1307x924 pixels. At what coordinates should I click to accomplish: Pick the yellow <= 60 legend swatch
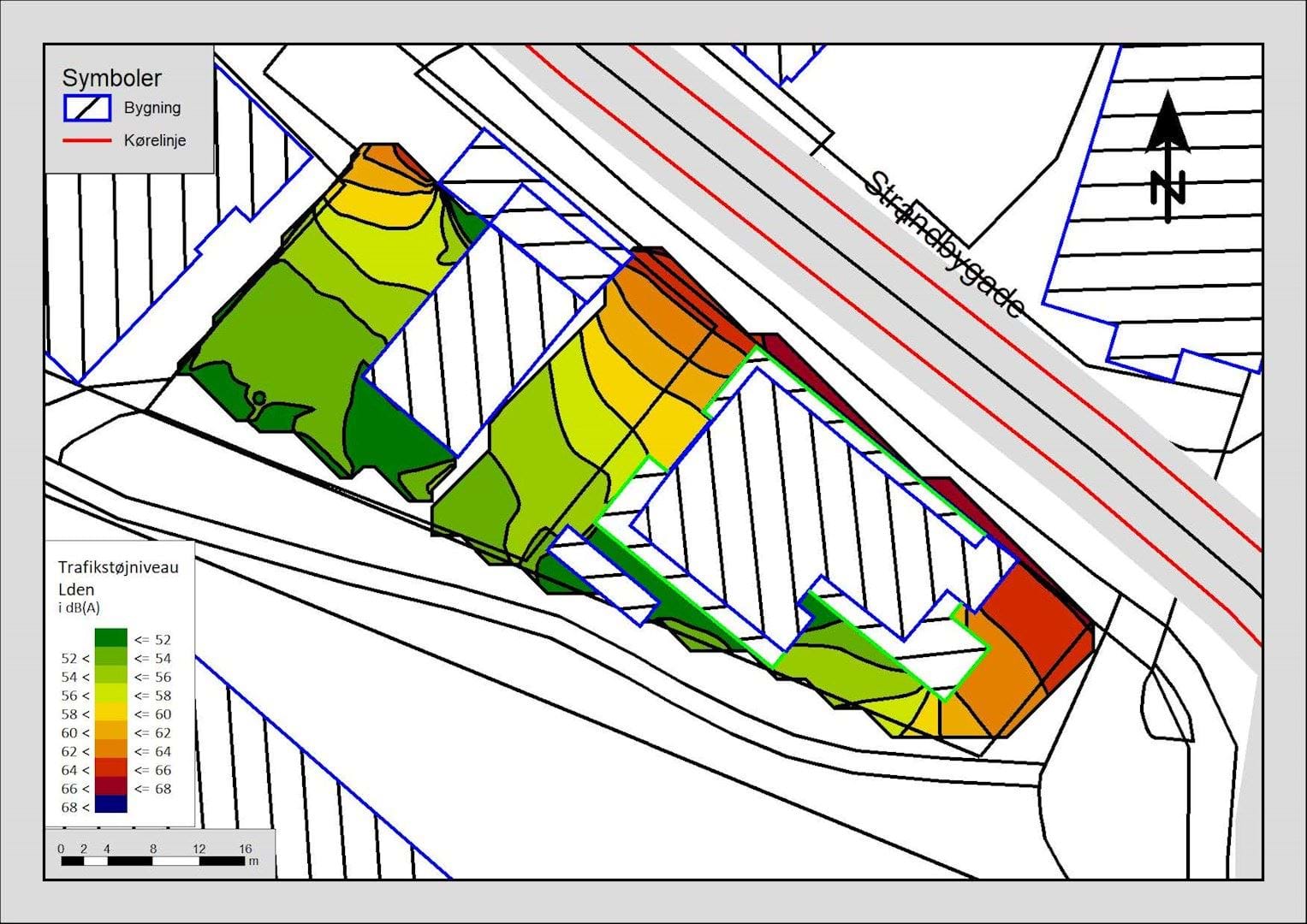tap(111, 713)
